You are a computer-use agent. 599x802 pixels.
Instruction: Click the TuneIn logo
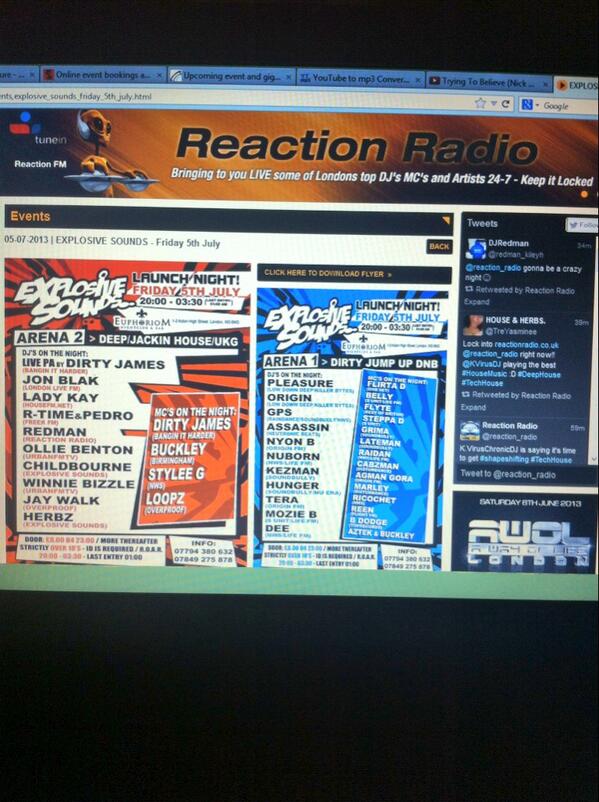[x=37, y=128]
